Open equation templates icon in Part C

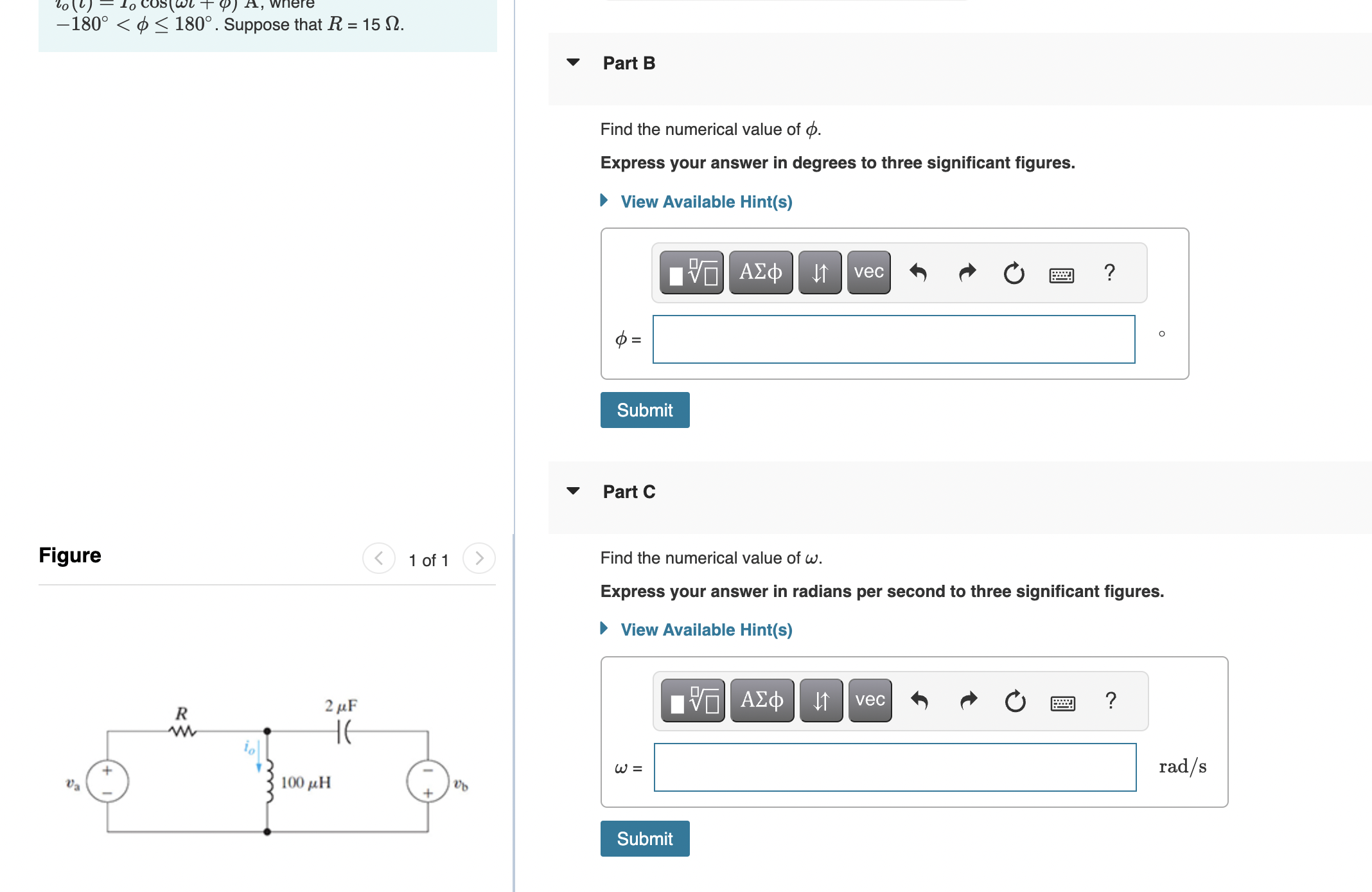[x=693, y=700]
